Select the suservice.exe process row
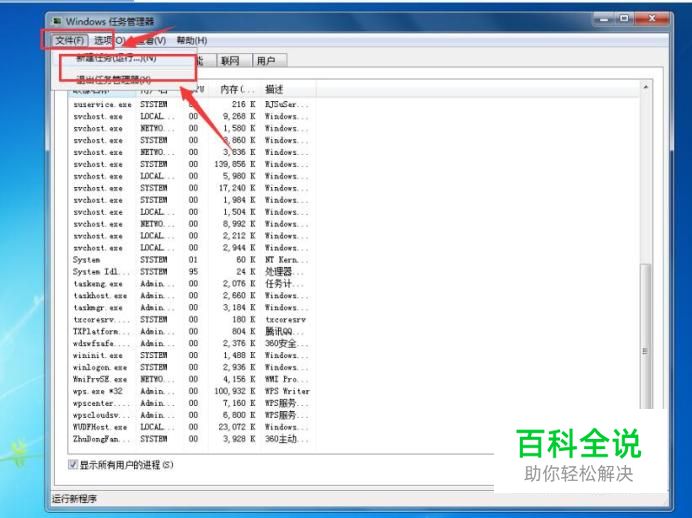The image size is (692, 518). pyautogui.click(x=191, y=105)
